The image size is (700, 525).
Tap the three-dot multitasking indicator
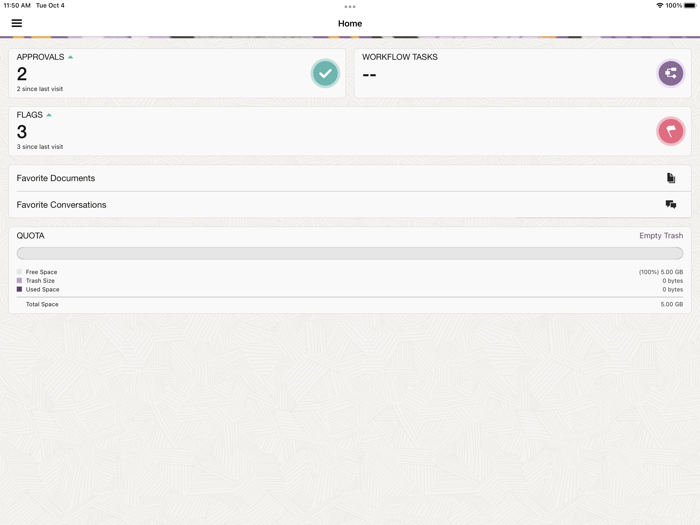point(350,7)
